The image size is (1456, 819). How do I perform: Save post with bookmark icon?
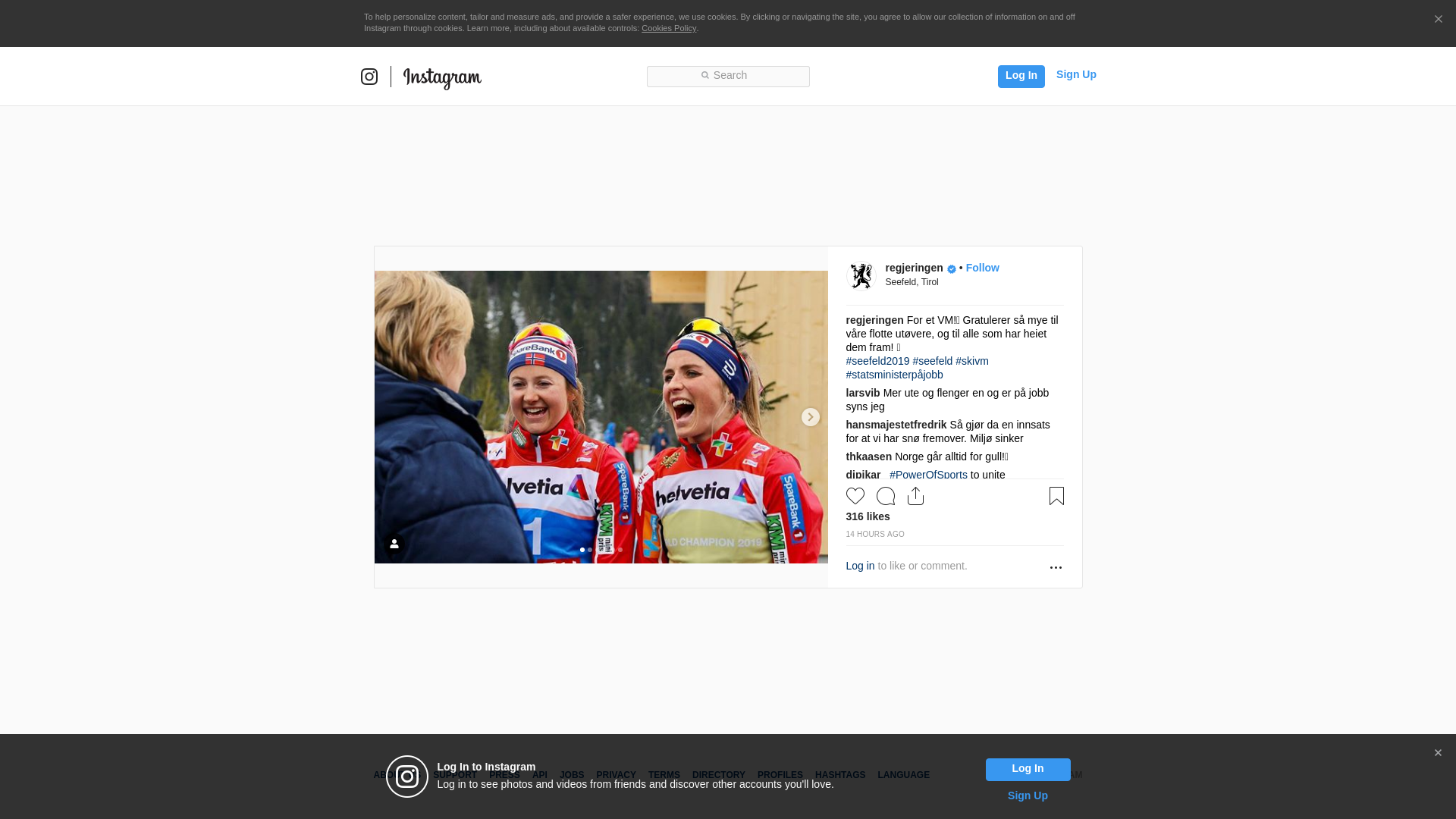(x=1056, y=496)
